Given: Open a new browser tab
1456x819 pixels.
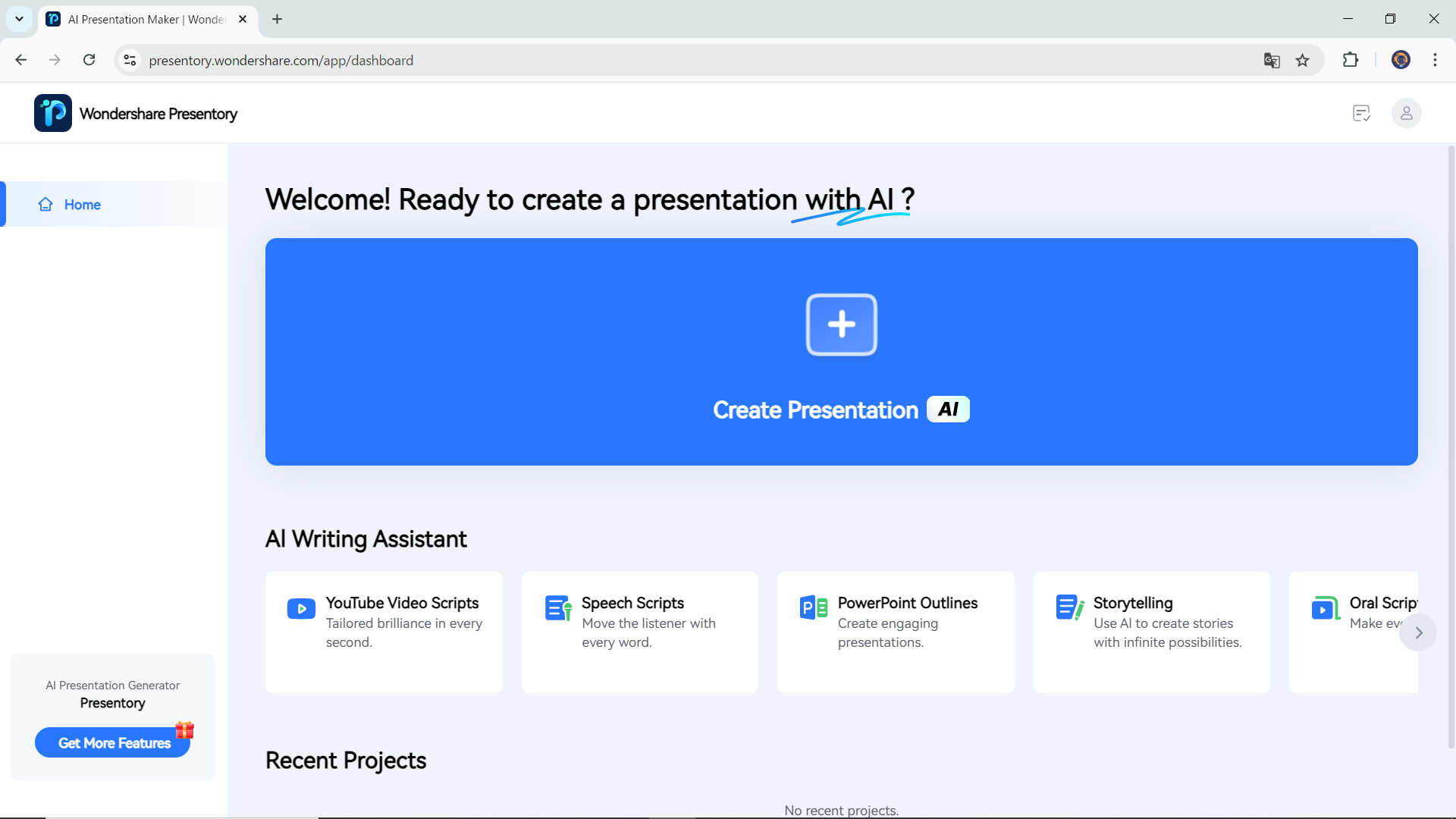Looking at the screenshot, I should (277, 19).
